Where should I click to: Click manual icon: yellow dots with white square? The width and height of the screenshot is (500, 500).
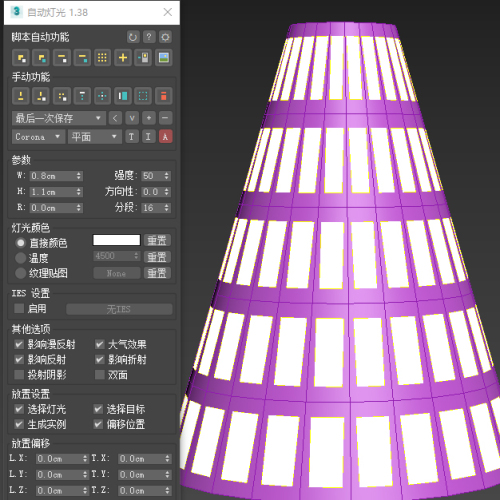(62, 96)
